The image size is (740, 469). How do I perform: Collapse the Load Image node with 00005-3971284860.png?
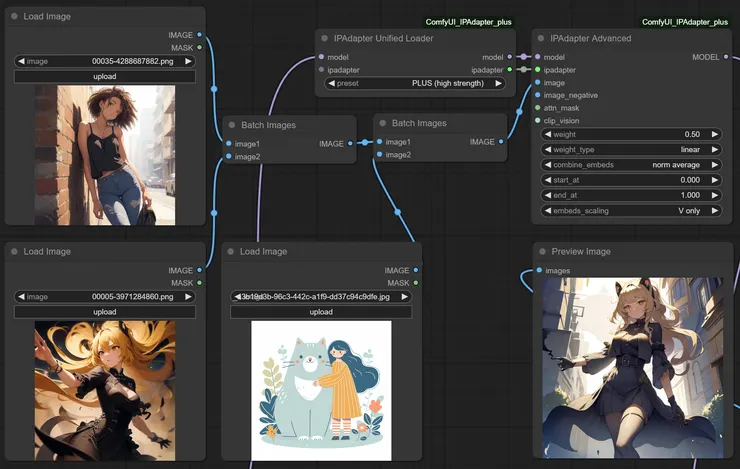(x=14, y=251)
